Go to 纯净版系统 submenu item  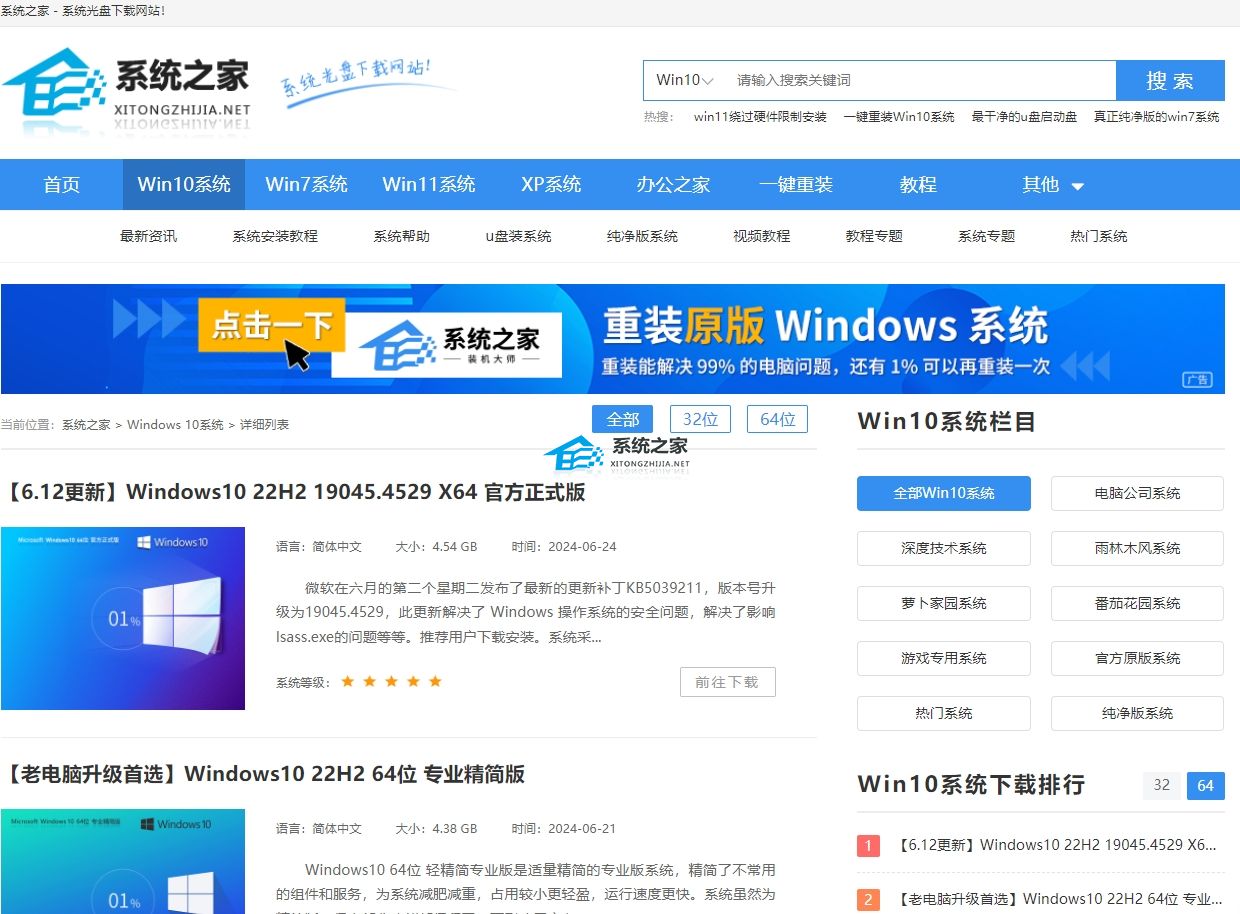coord(642,236)
